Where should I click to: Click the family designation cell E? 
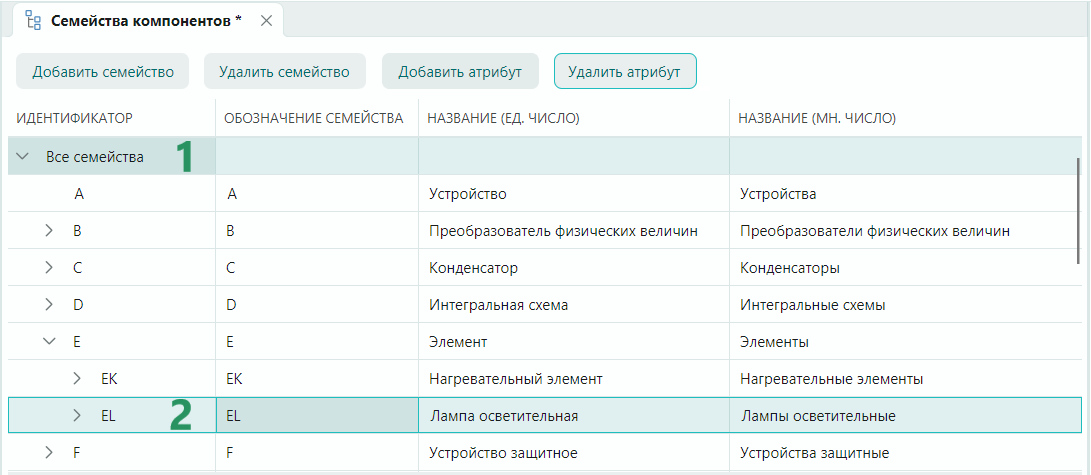pos(317,341)
